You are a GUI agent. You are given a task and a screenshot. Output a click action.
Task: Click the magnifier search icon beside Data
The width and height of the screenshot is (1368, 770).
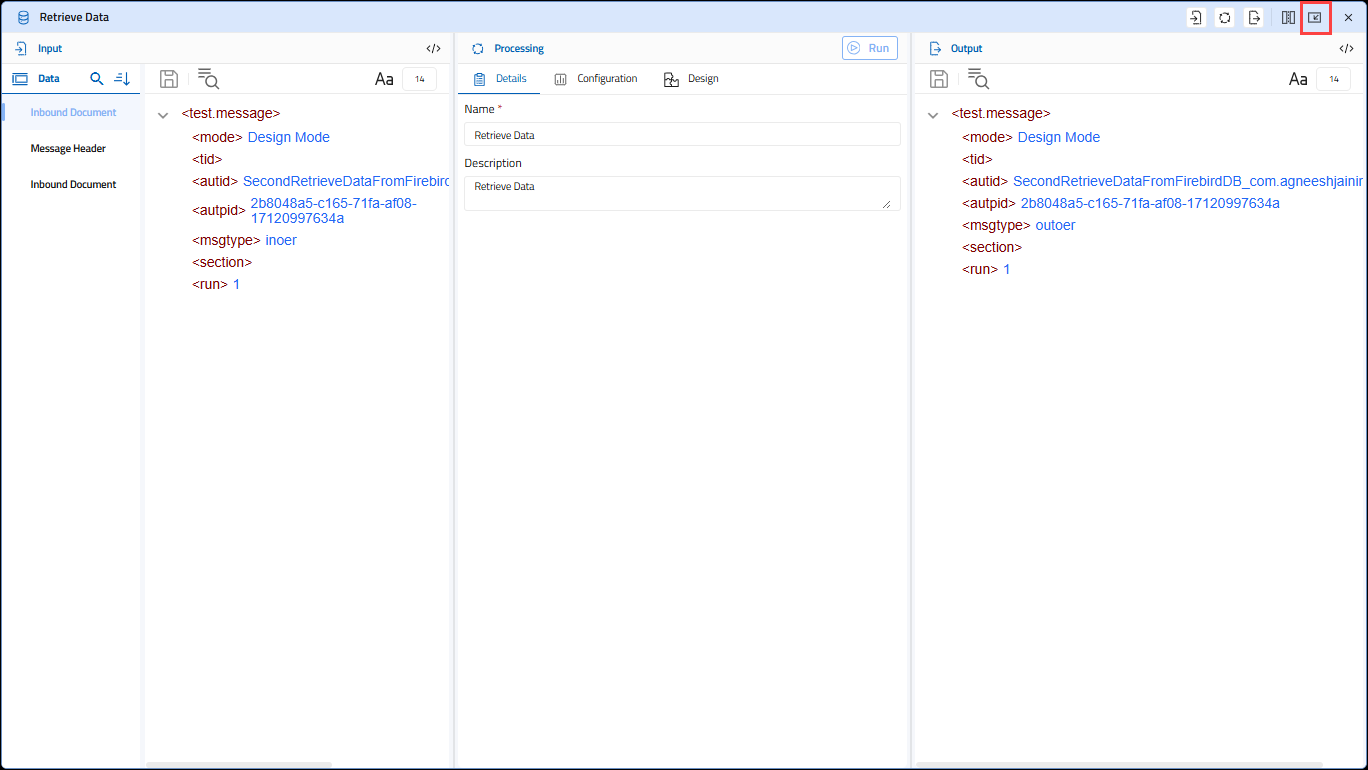coord(97,78)
